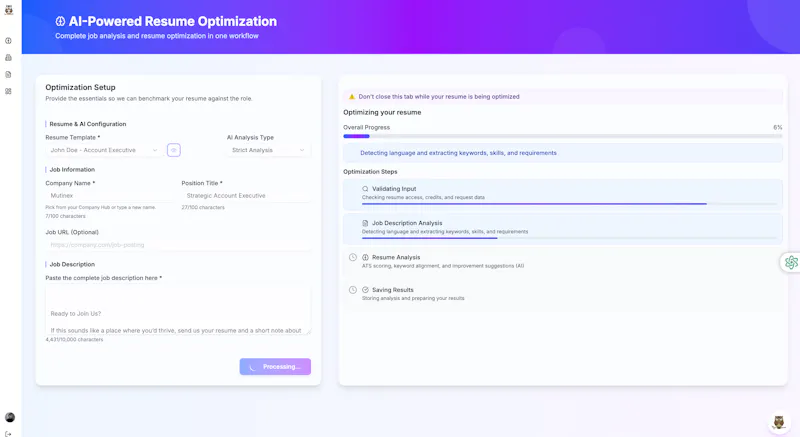The height and width of the screenshot is (437, 800).
Task: Click the Overall Progress bar
Action: pyautogui.click(x=562, y=136)
